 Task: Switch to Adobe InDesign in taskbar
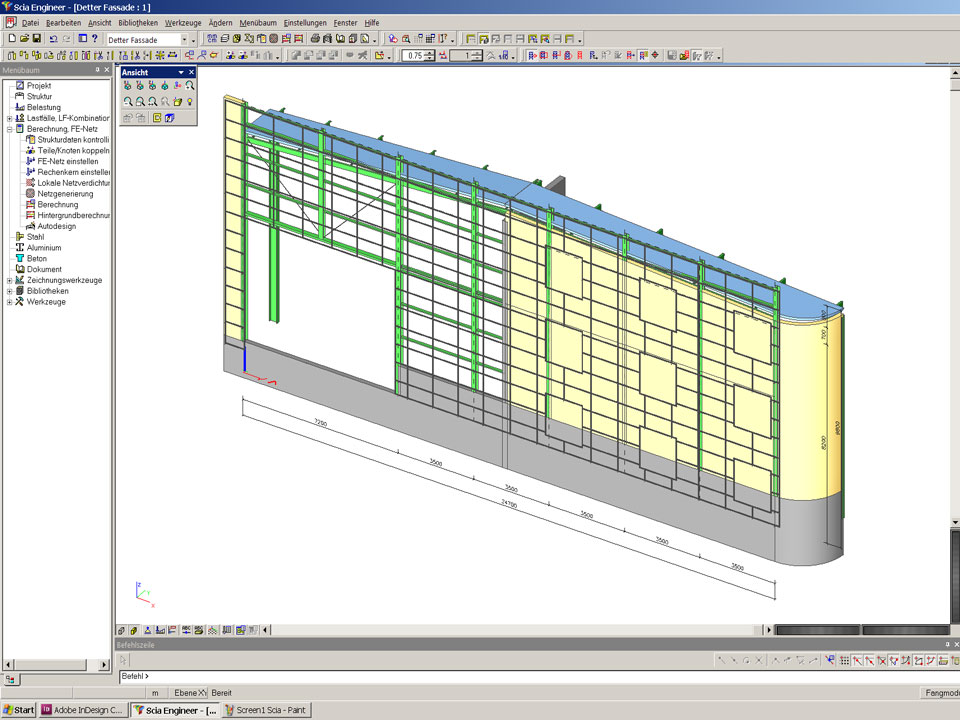[84, 710]
